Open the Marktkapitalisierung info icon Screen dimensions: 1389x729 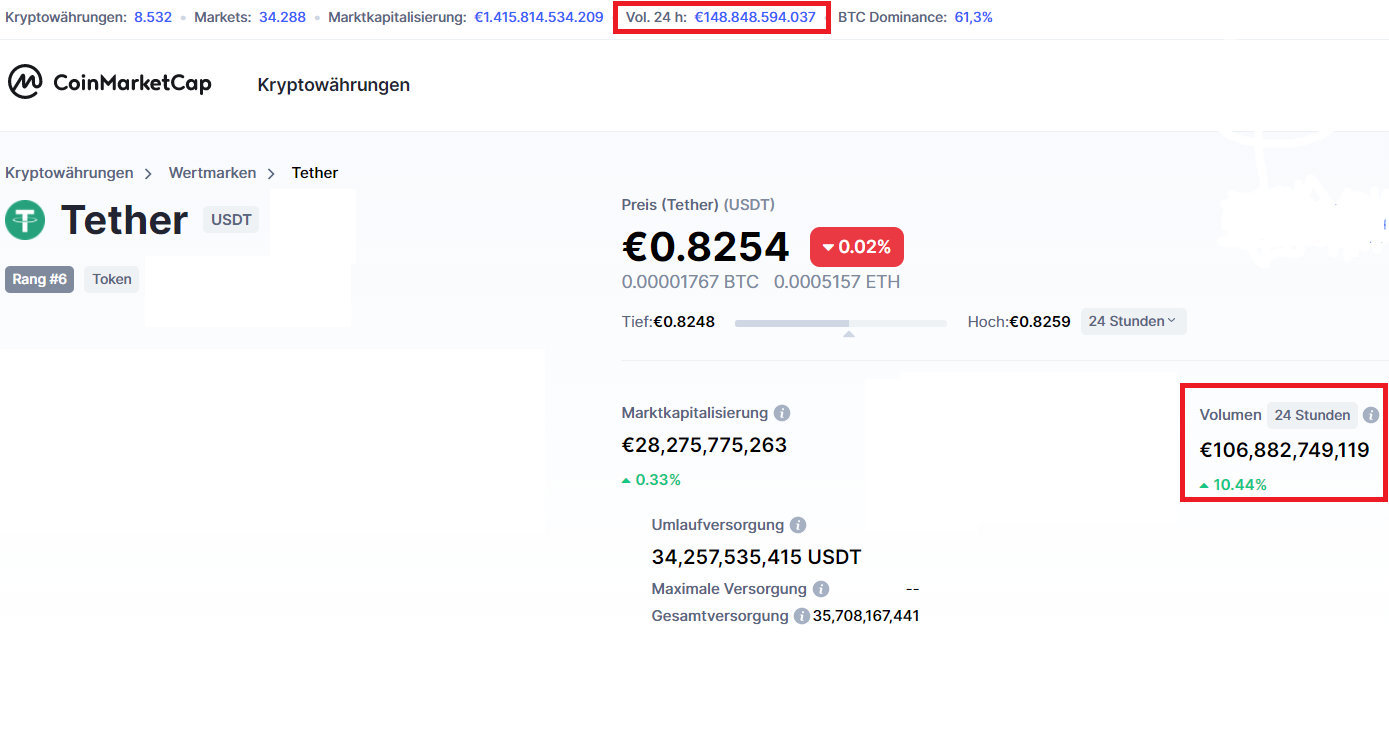(x=781, y=413)
